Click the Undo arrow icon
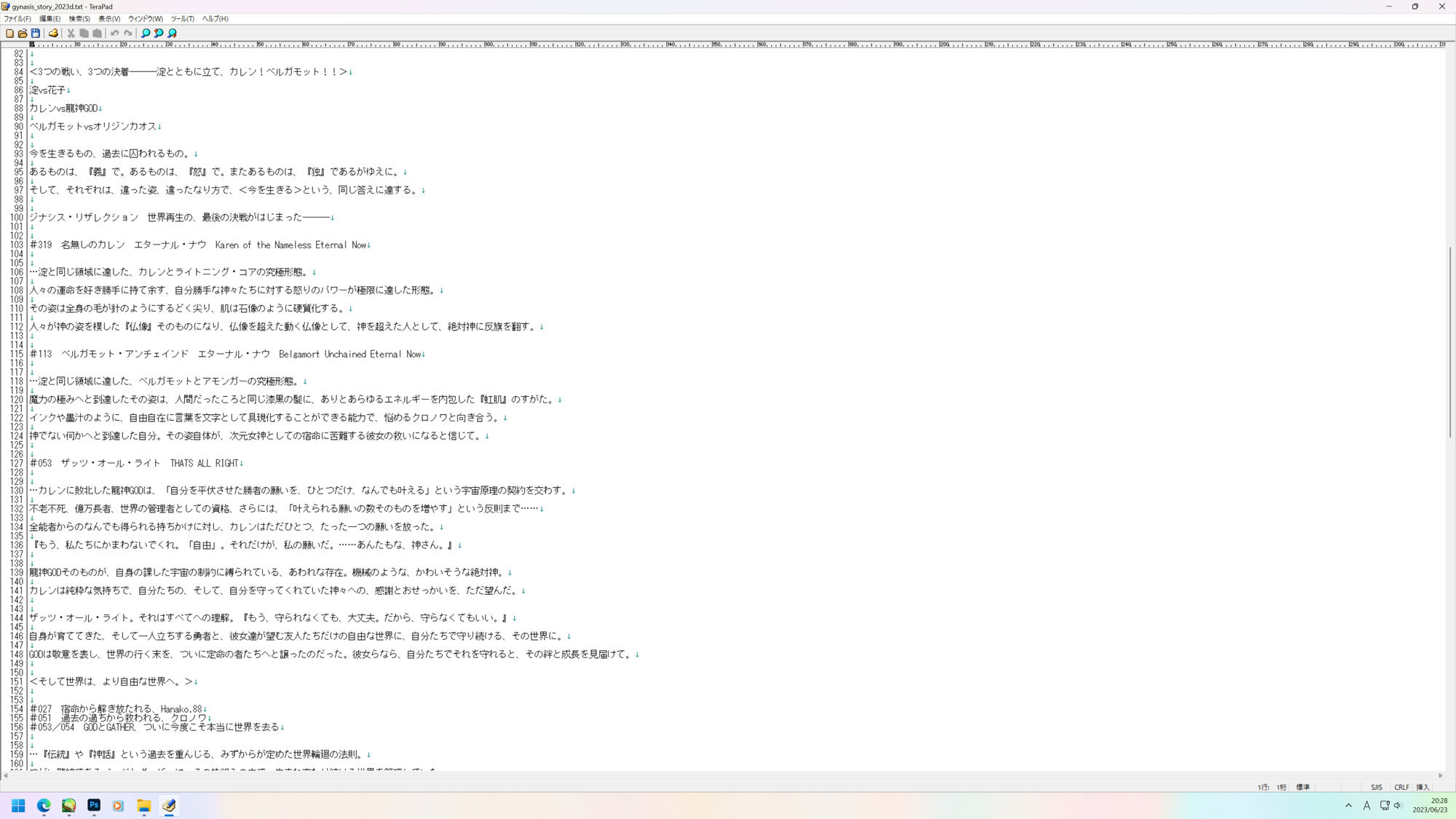Screen dimensions: 1456x819 click(115, 33)
